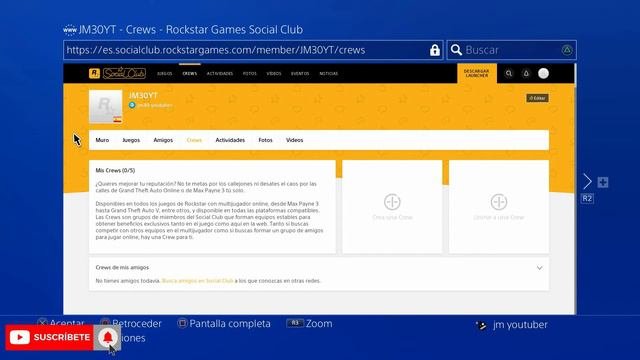640x360 pixels.
Task: Click the Retroceder control hint
Action: (x=131, y=323)
